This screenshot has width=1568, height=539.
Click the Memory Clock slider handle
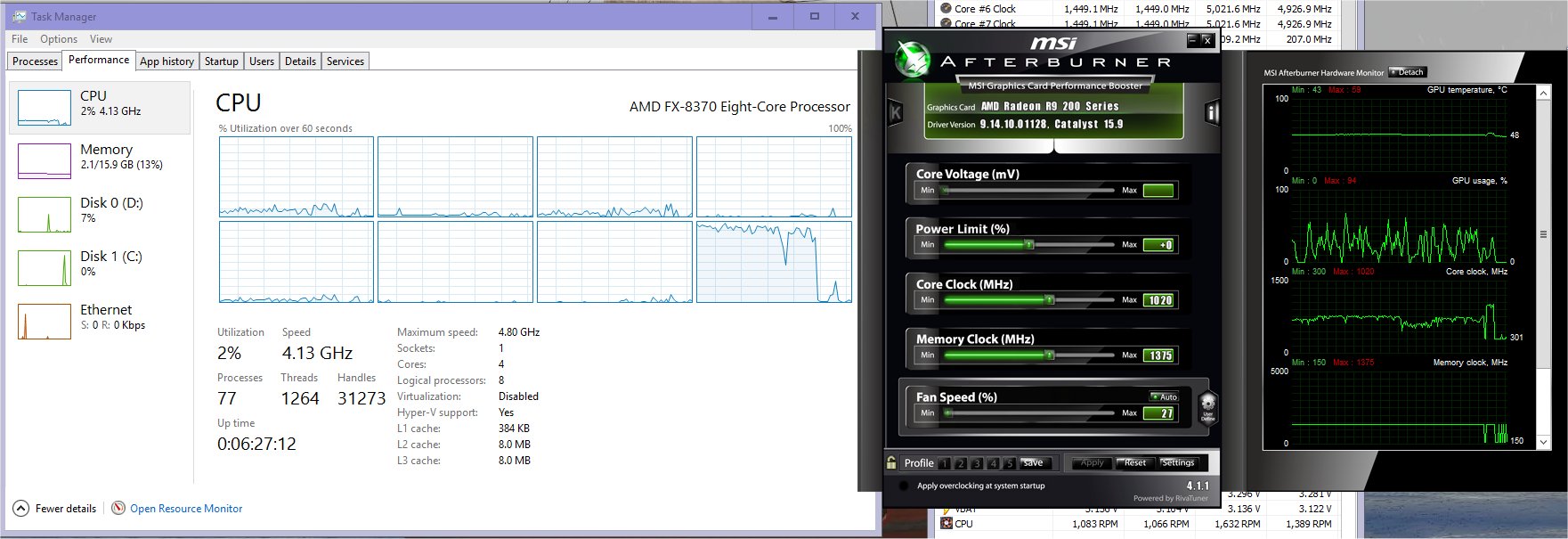click(1050, 355)
